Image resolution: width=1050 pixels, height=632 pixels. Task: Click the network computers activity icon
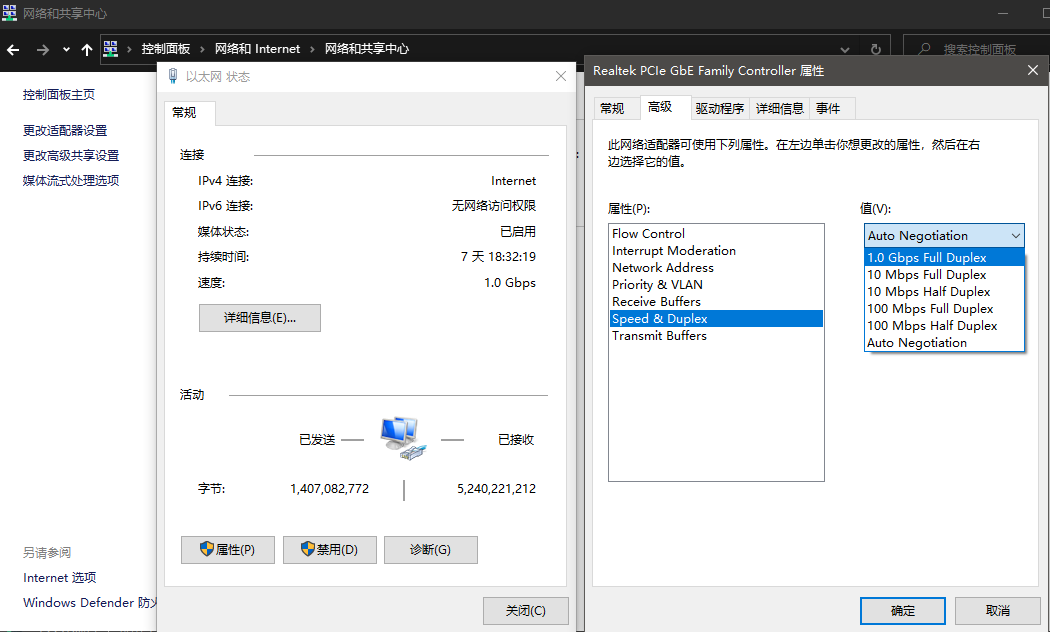[x=403, y=439]
